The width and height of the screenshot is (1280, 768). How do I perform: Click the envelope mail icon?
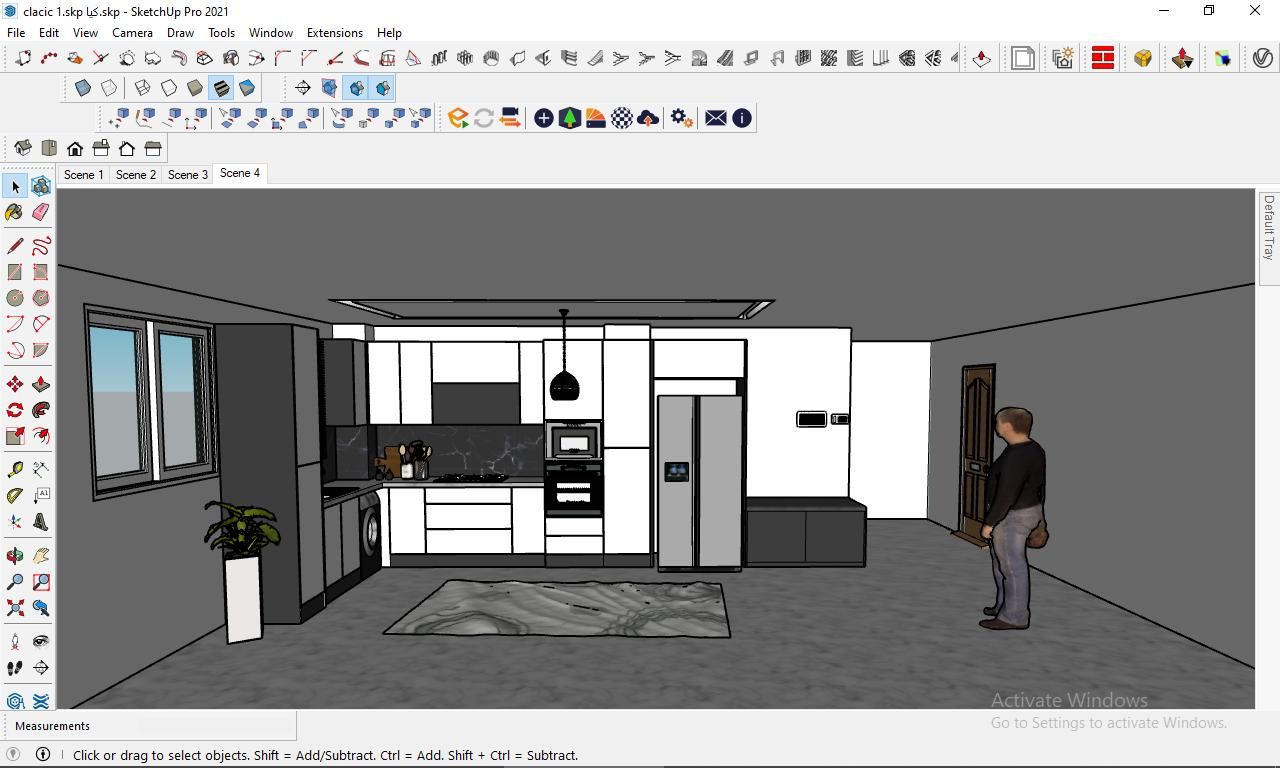pyautogui.click(x=716, y=118)
